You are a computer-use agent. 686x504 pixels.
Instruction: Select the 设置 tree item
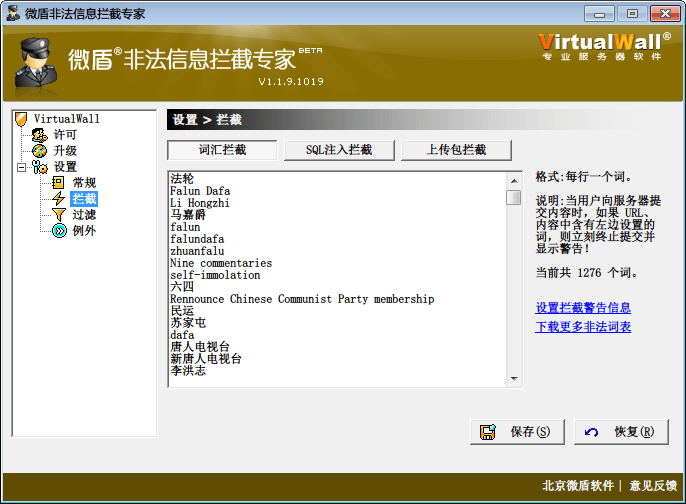tap(65, 167)
